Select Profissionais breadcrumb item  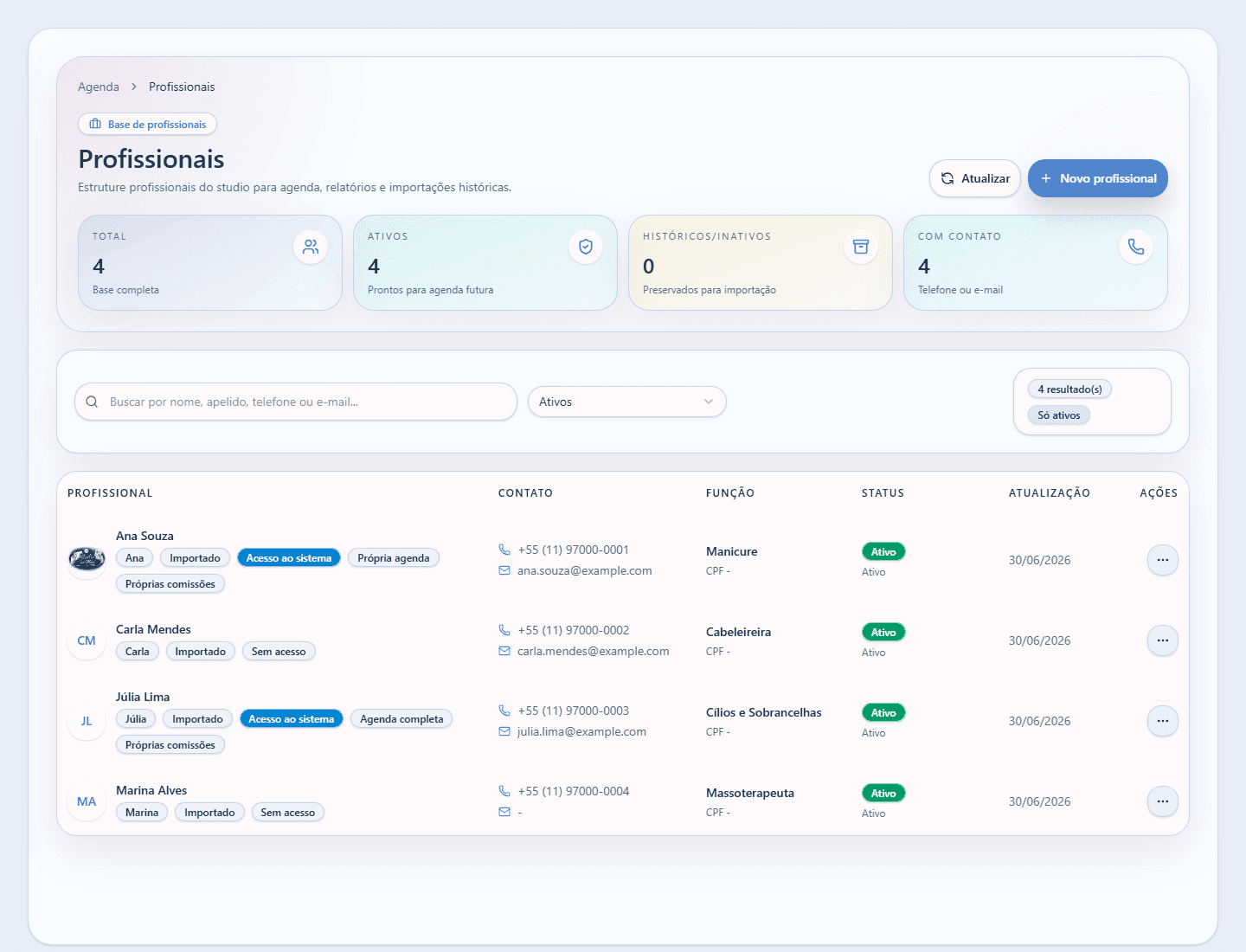[182, 87]
